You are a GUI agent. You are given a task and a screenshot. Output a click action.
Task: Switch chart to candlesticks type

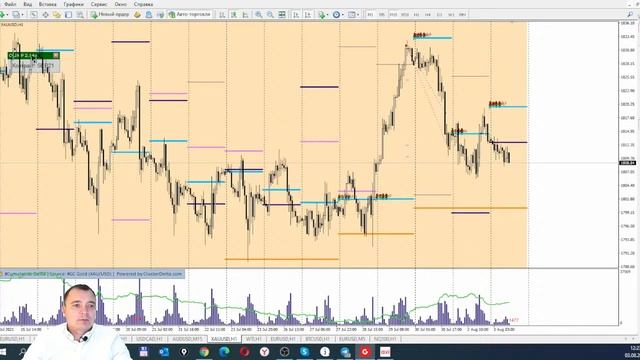(234, 15)
